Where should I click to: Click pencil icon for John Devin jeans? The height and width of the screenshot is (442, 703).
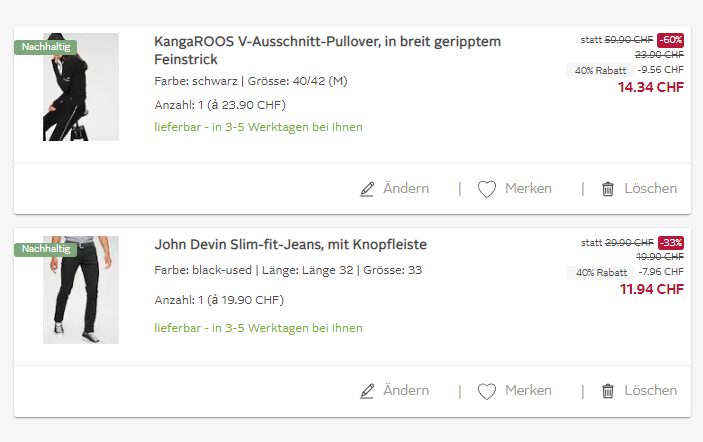pos(367,391)
